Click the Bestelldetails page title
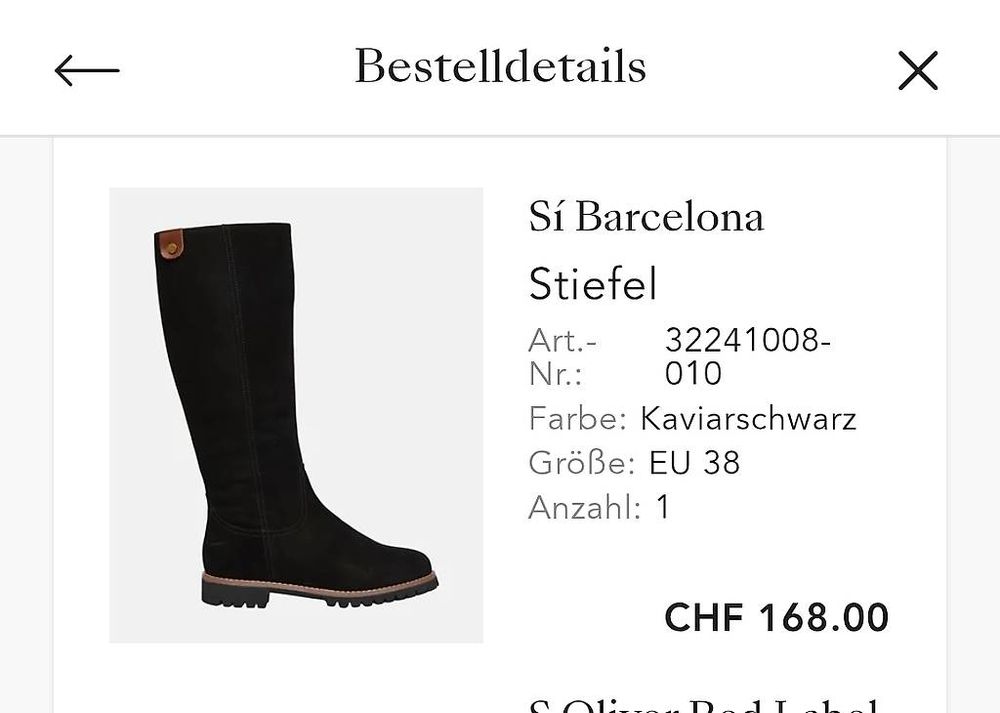1000x713 pixels. pyautogui.click(x=500, y=67)
